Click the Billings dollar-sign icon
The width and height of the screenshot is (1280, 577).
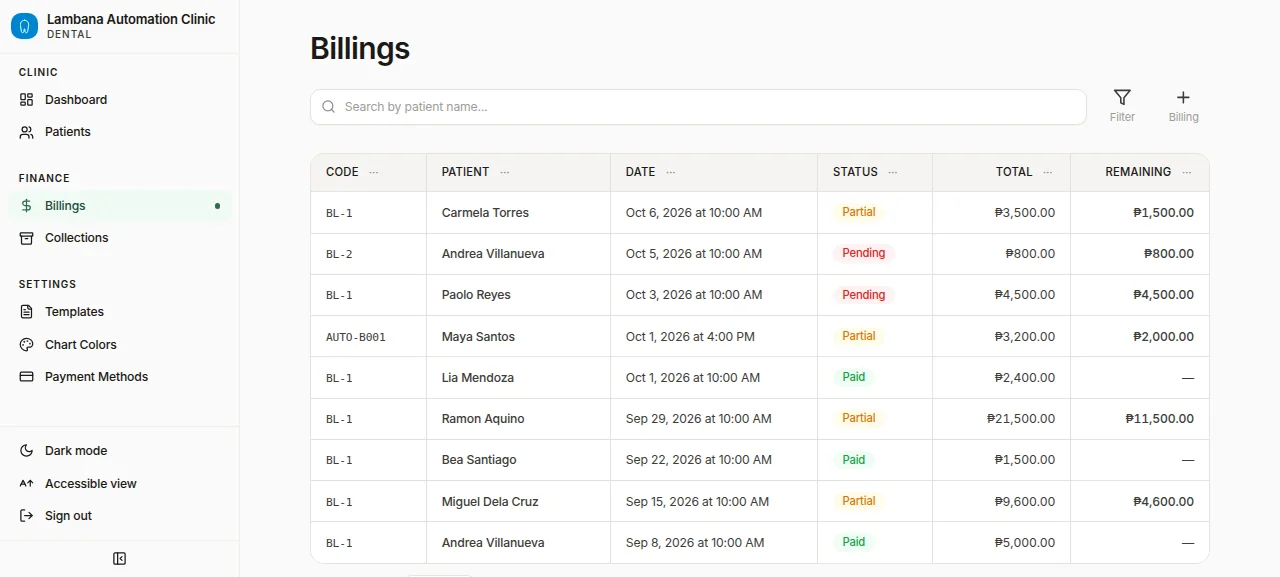(x=27, y=206)
